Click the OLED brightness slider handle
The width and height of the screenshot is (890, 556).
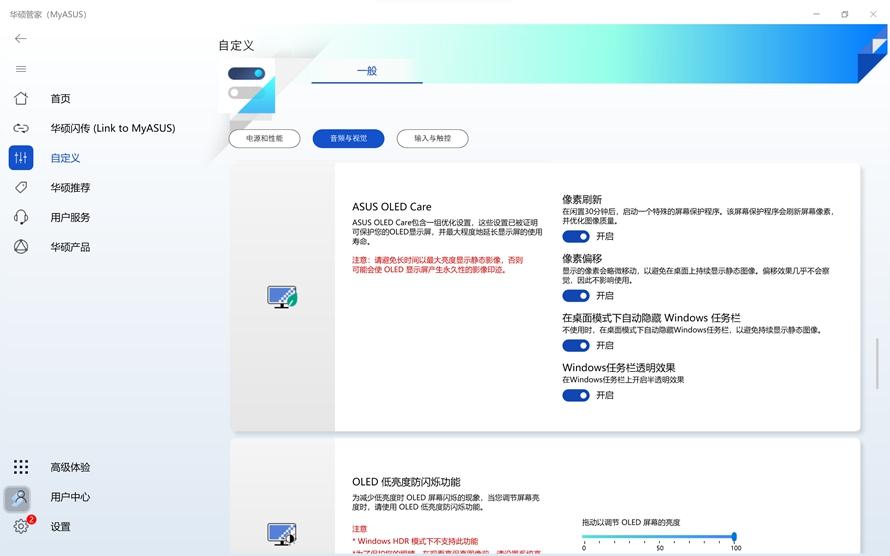734,537
